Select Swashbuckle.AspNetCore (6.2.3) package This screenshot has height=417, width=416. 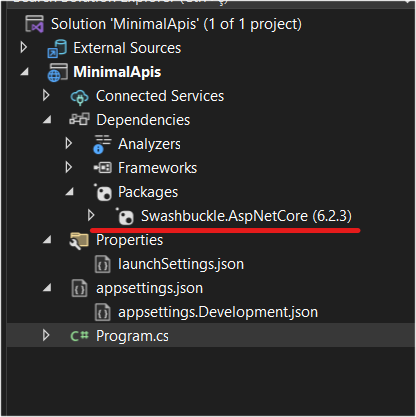pyautogui.click(x=233, y=216)
